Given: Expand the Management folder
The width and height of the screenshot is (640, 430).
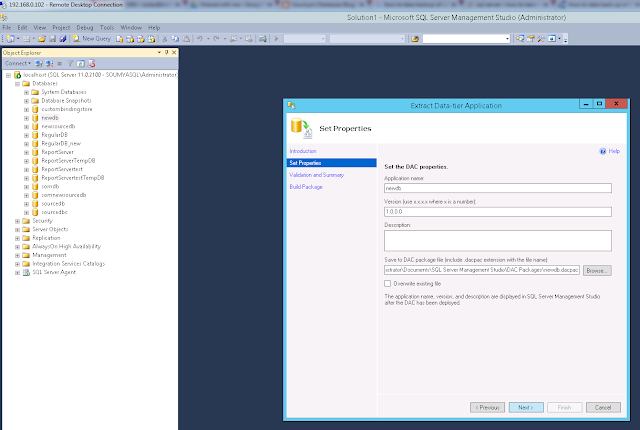Looking at the screenshot, I should (x=17, y=255).
